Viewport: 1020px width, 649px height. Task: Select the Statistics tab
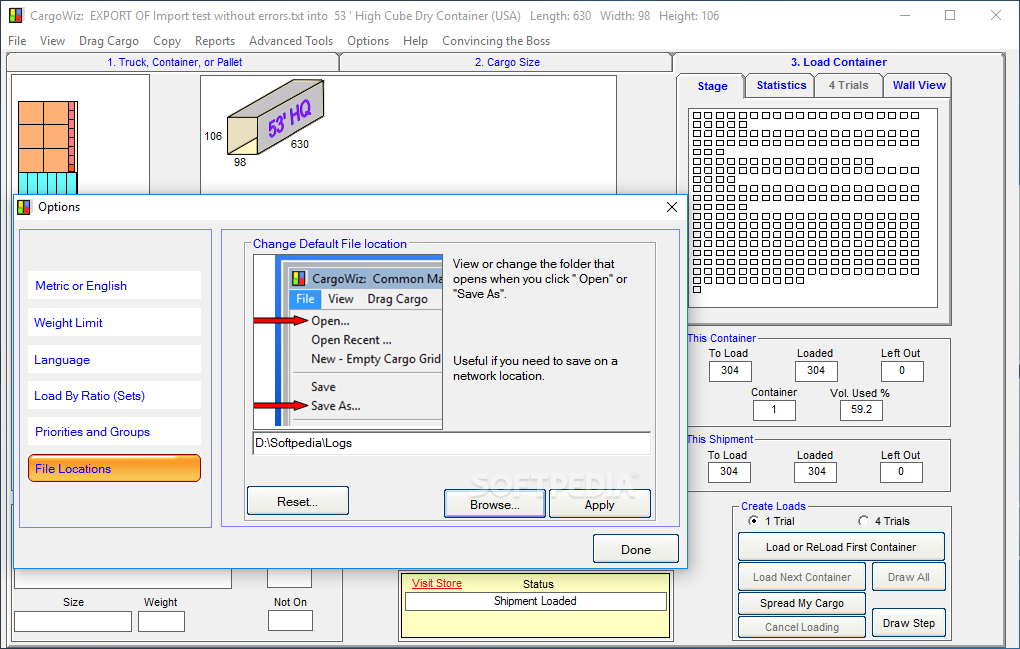coord(781,85)
